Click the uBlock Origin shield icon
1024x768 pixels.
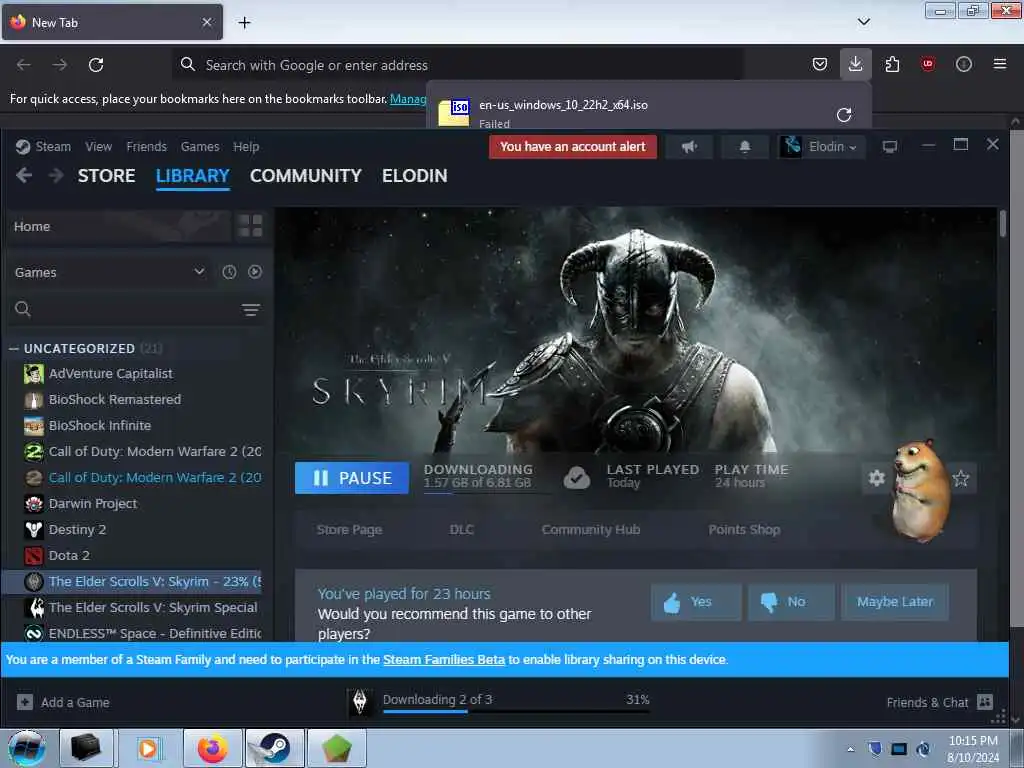point(927,64)
